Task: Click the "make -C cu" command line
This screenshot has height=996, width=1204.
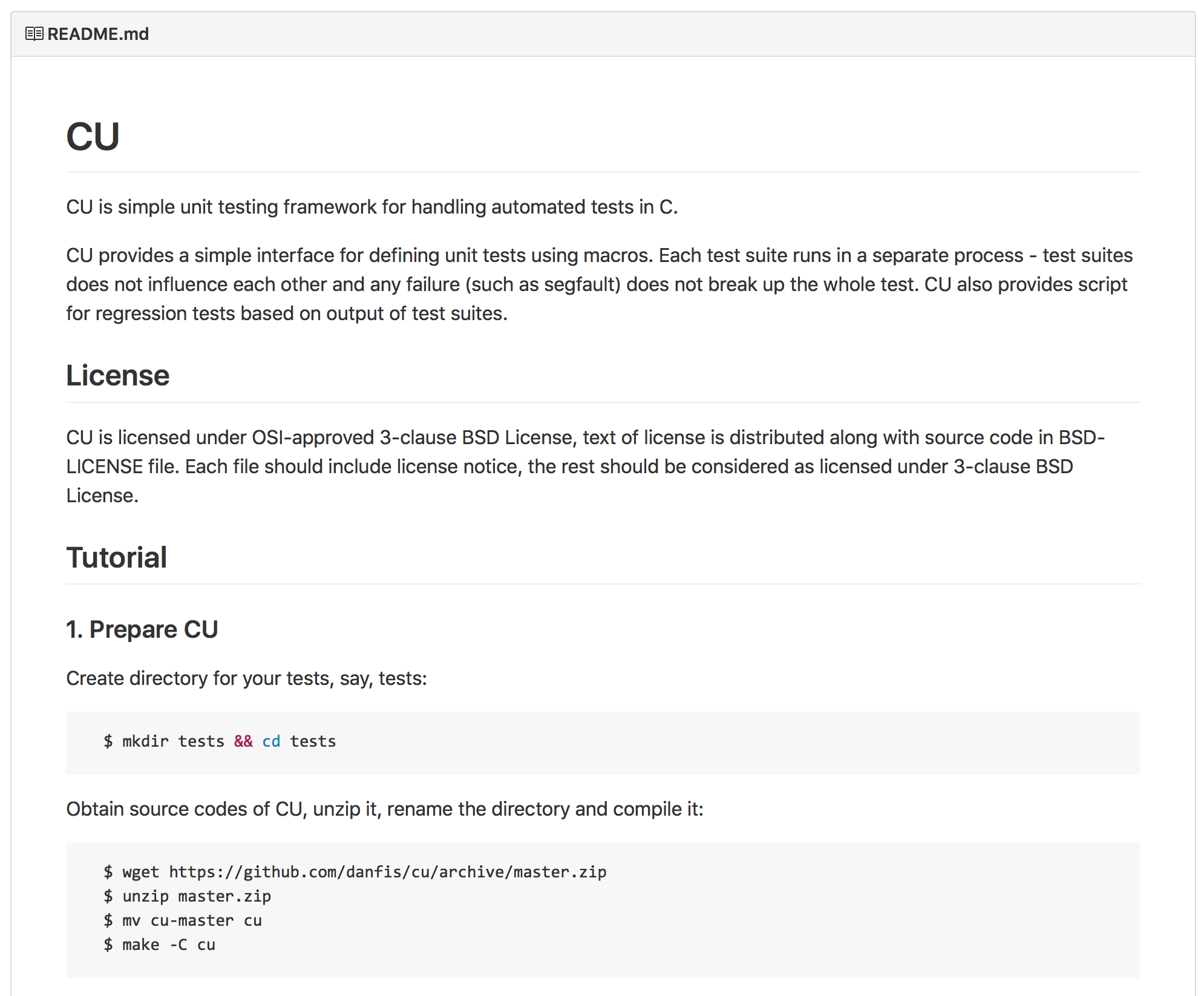Action: pos(168,945)
